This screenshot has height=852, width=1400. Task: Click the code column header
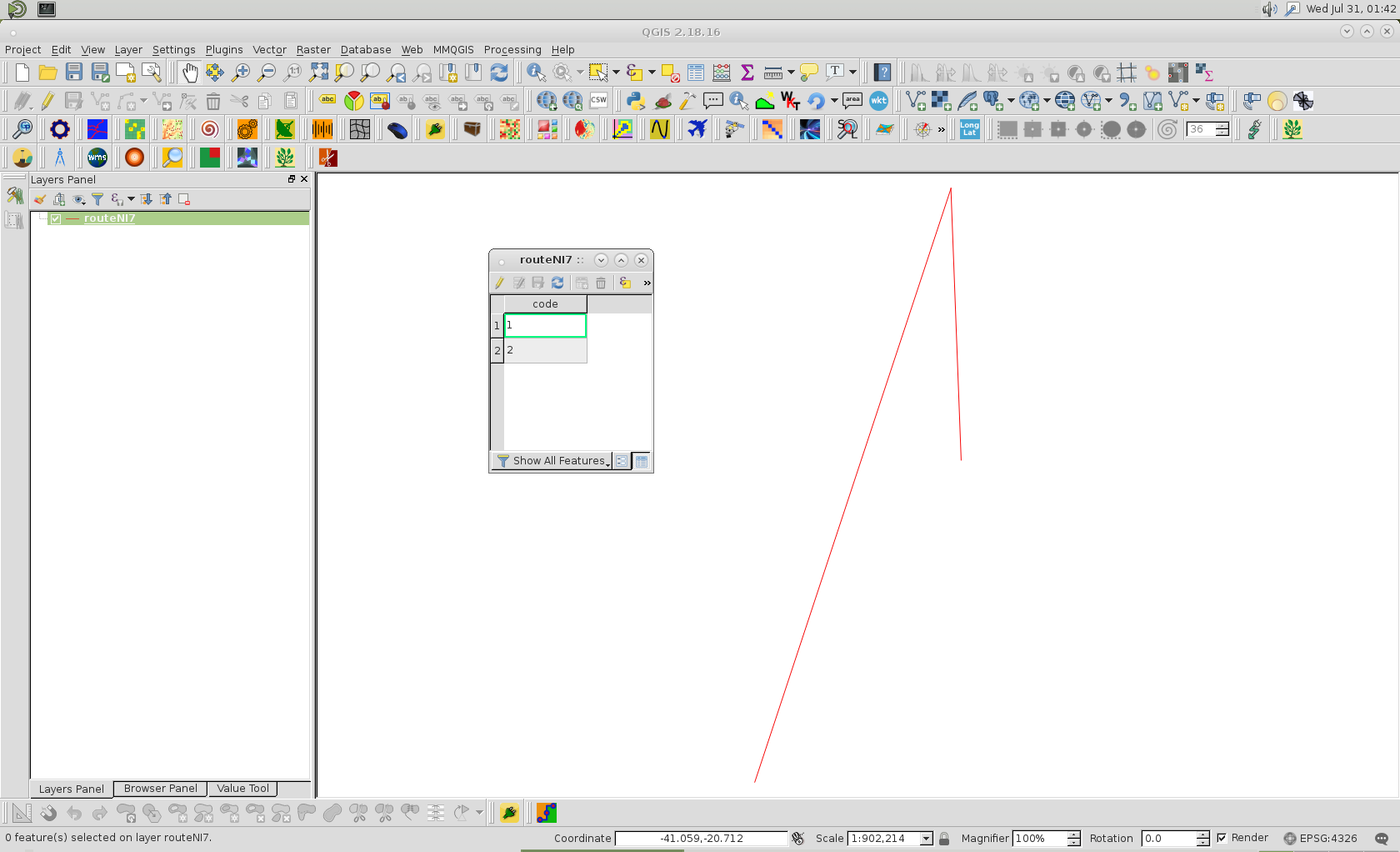545,304
